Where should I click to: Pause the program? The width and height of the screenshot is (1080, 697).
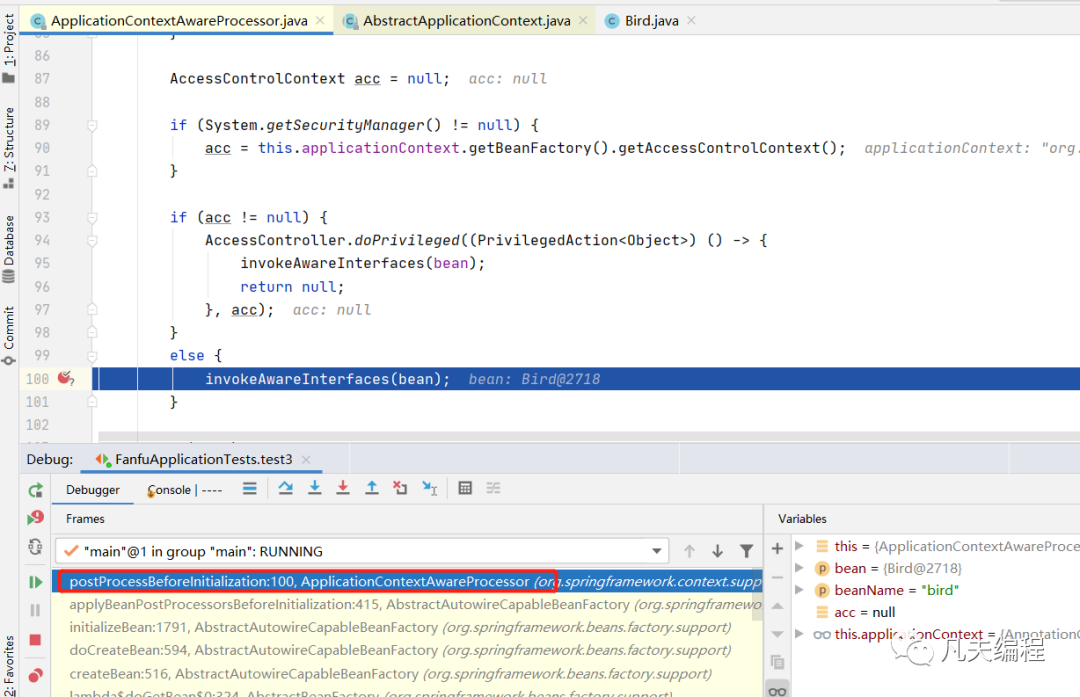pyautogui.click(x=36, y=610)
